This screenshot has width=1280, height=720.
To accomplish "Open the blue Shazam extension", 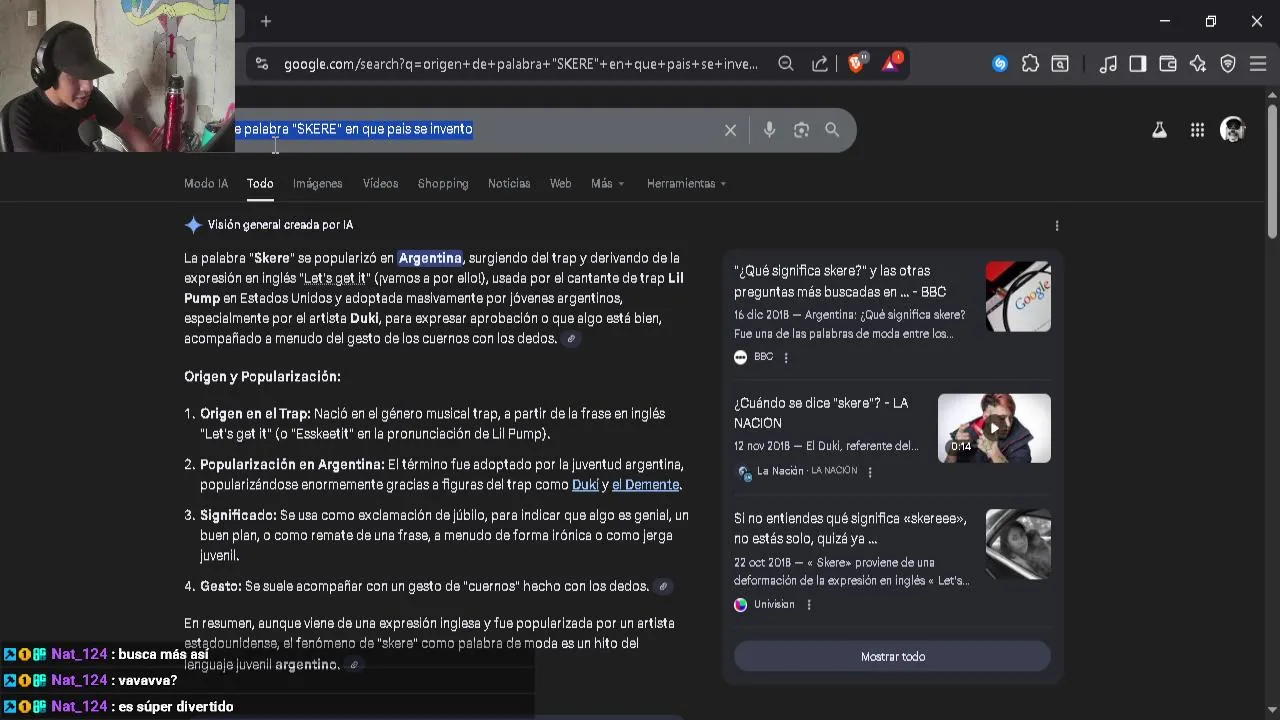I will coord(1000,64).
